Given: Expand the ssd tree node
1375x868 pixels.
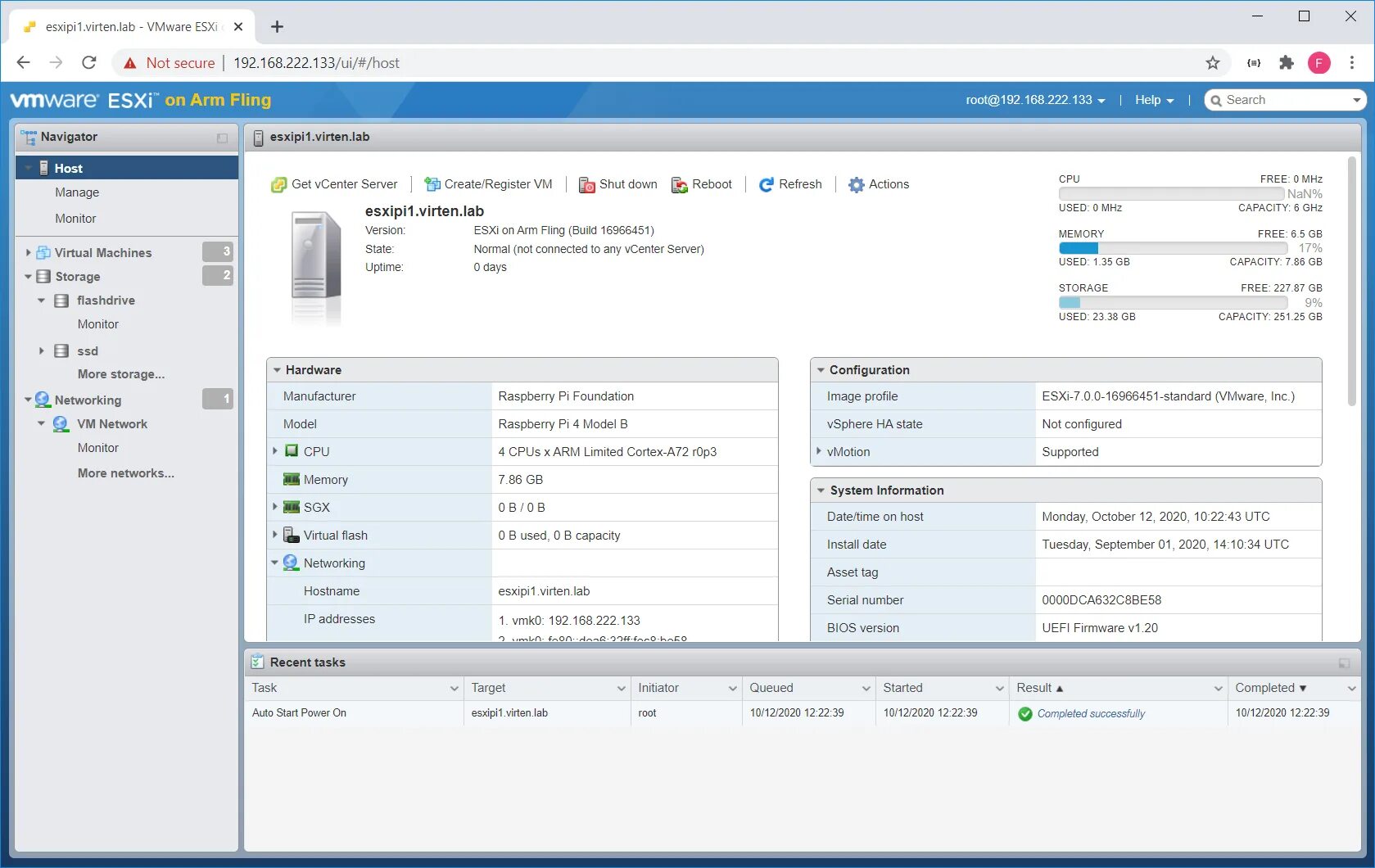Looking at the screenshot, I should click(x=42, y=350).
